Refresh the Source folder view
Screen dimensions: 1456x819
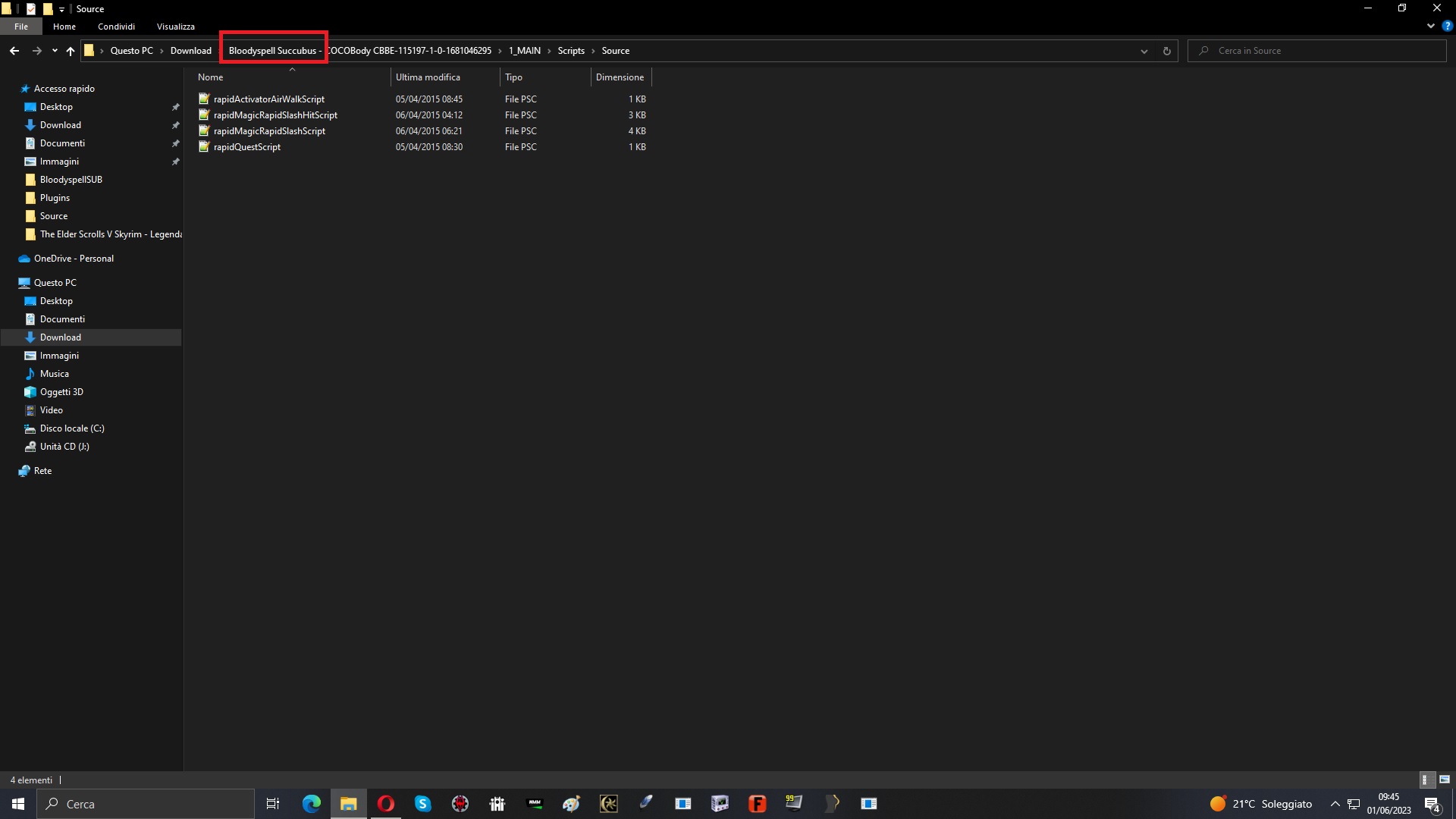point(1167,51)
